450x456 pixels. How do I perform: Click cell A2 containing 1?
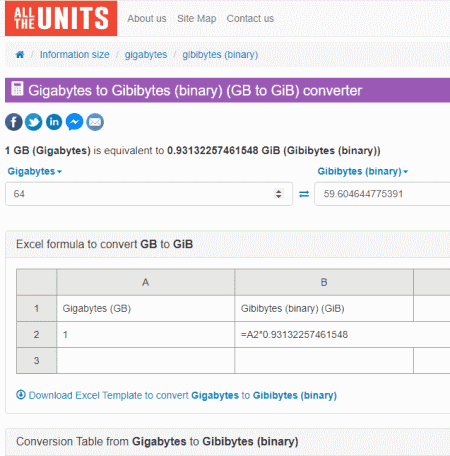(146, 334)
